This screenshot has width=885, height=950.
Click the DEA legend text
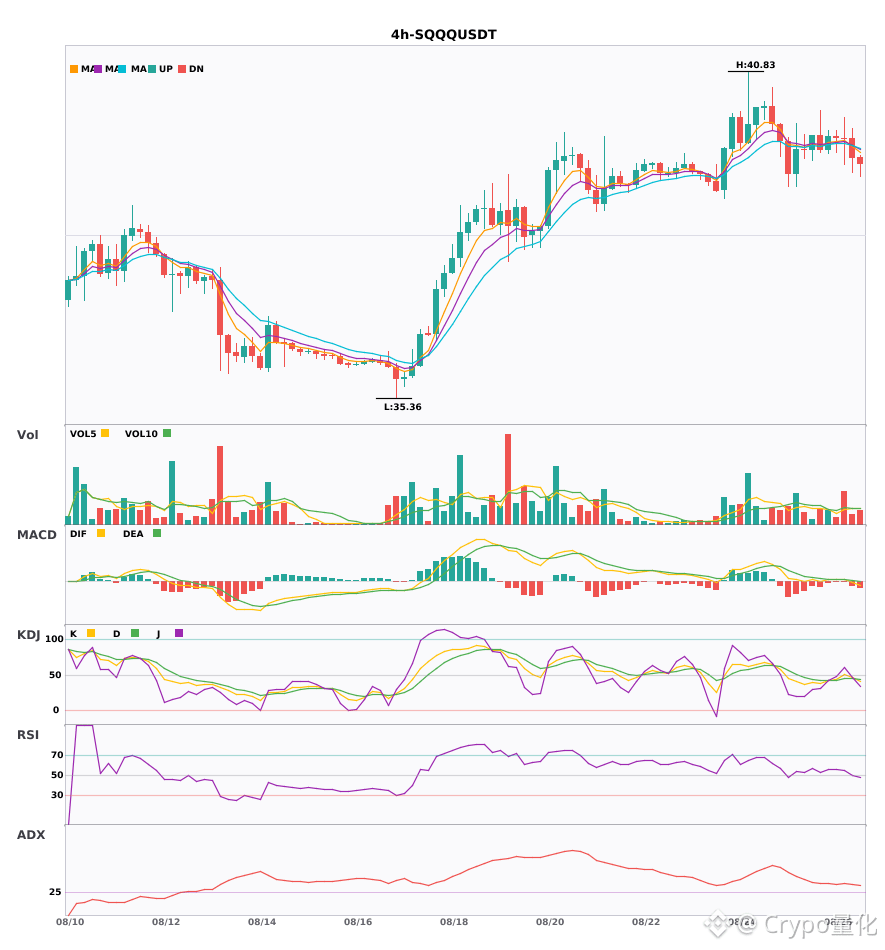point(133,534)
